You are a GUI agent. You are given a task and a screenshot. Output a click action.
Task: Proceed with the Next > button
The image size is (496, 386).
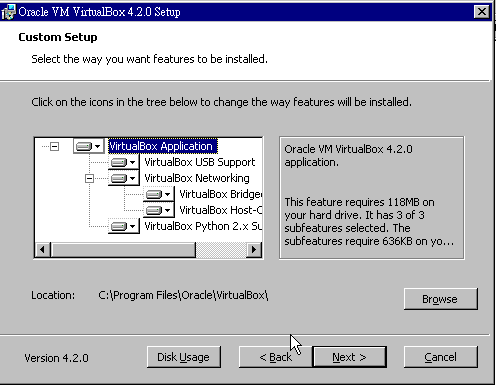(350, 357)
